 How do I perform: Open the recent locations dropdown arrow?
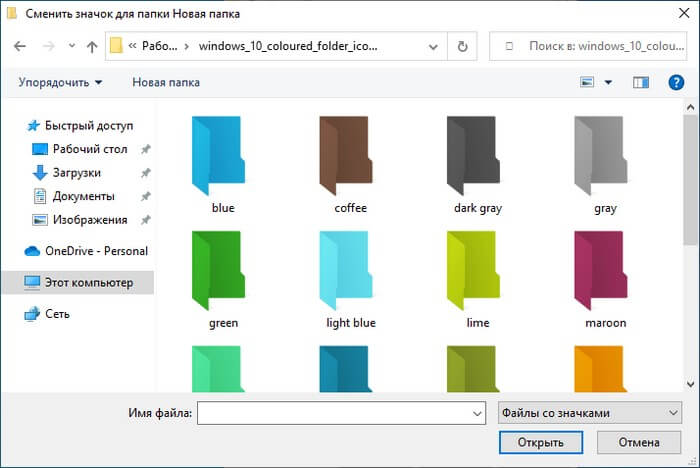[x=72, y=46]
